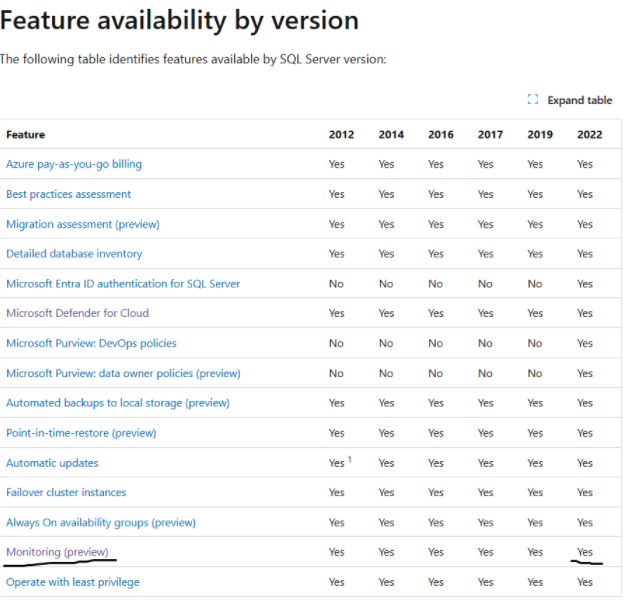
Task: Click the 2022 column header
Action: (x=590, y=135)
